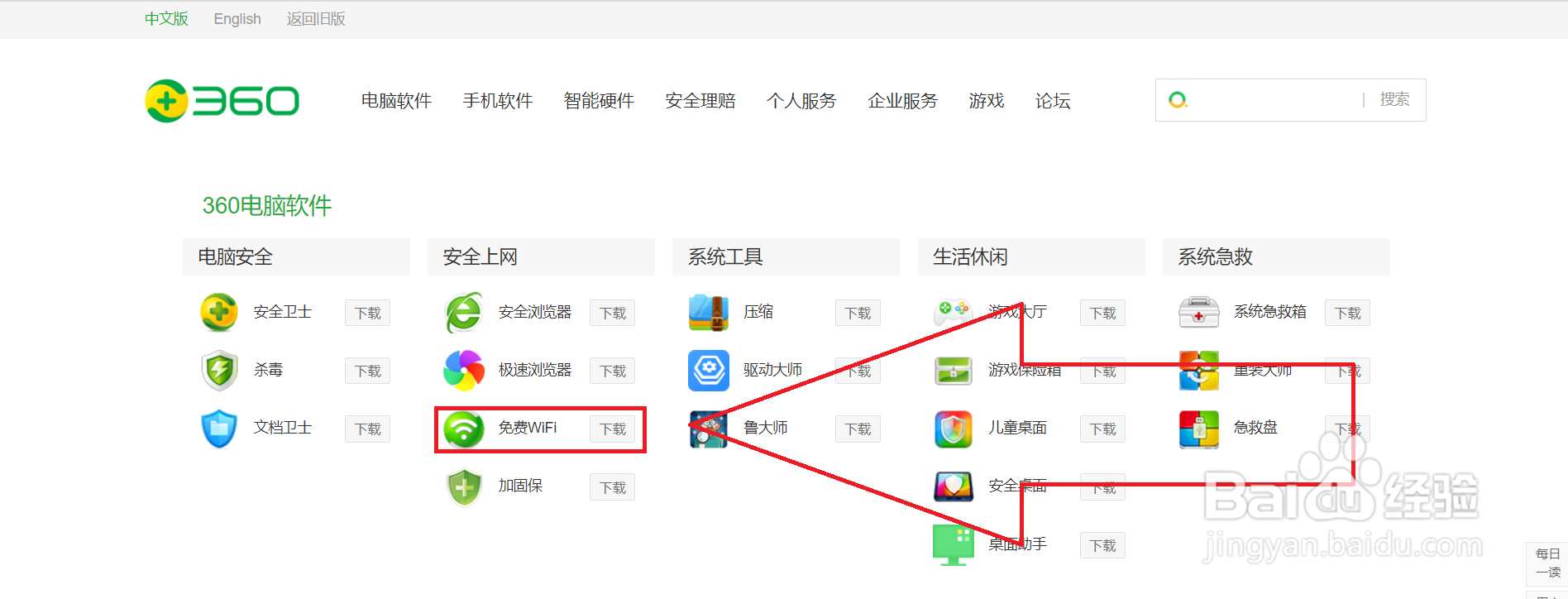Screen dimensions: 1568x599
Task: Go to 安全理赔
Action: (x=700, y=101)
